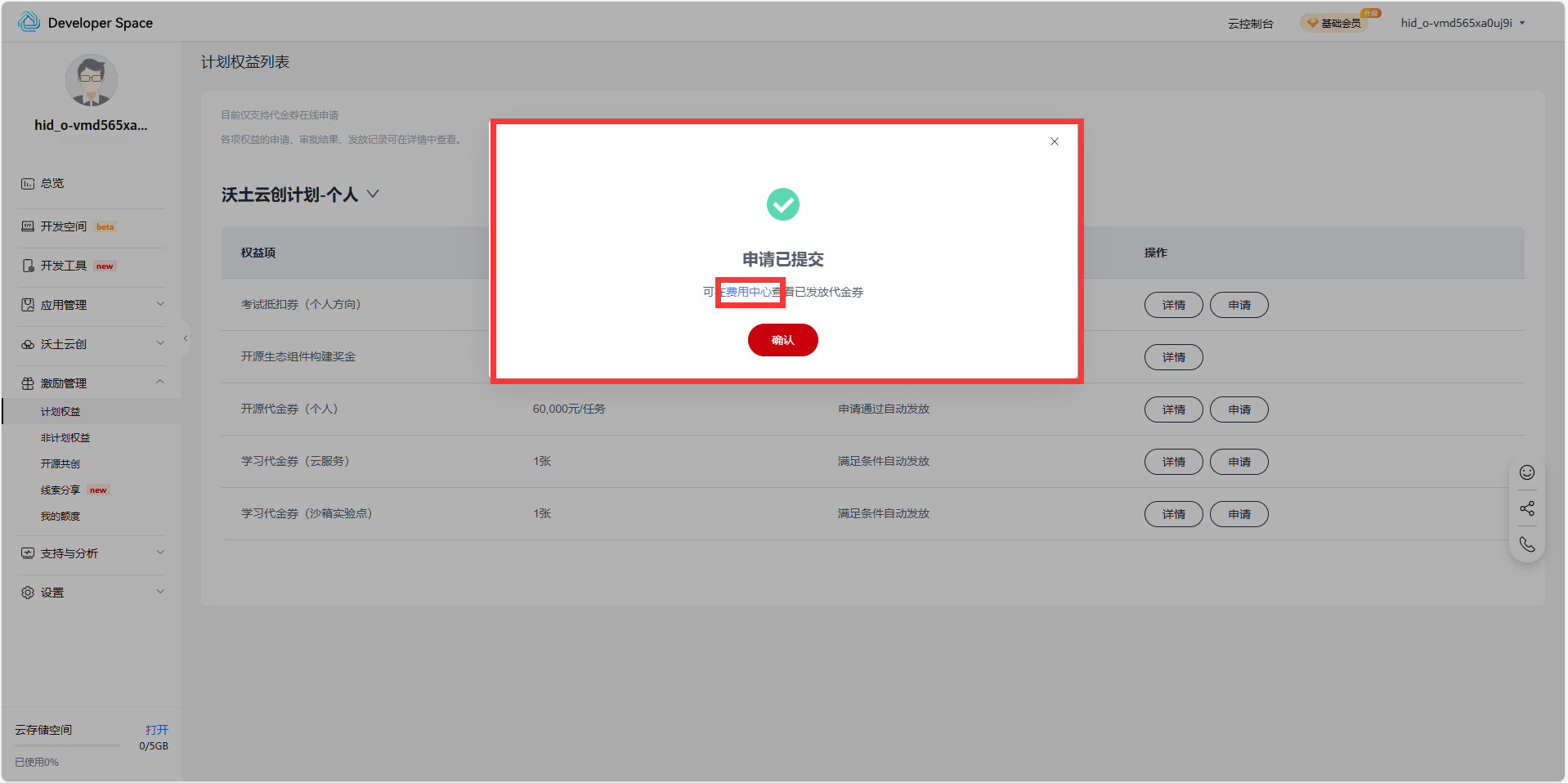
Task: Click the red 确认 button
Action: tap(782, 340)
